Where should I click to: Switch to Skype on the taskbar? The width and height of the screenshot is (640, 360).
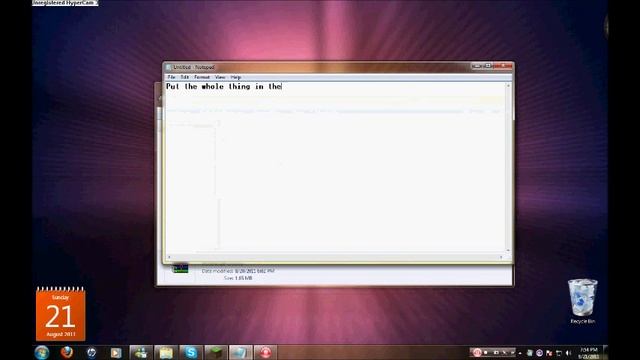[191, 353]
